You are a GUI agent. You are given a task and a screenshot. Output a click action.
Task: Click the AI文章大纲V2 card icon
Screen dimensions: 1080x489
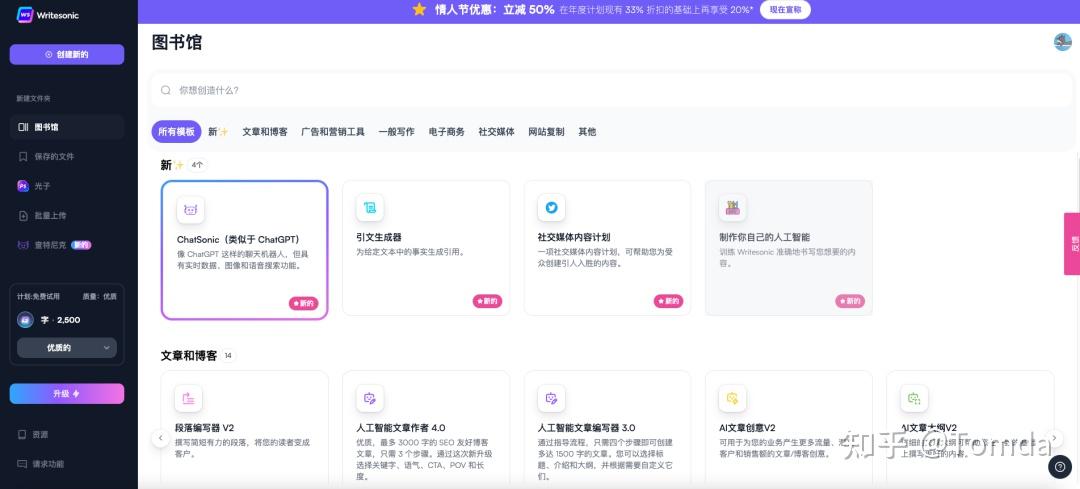(914, 398)
